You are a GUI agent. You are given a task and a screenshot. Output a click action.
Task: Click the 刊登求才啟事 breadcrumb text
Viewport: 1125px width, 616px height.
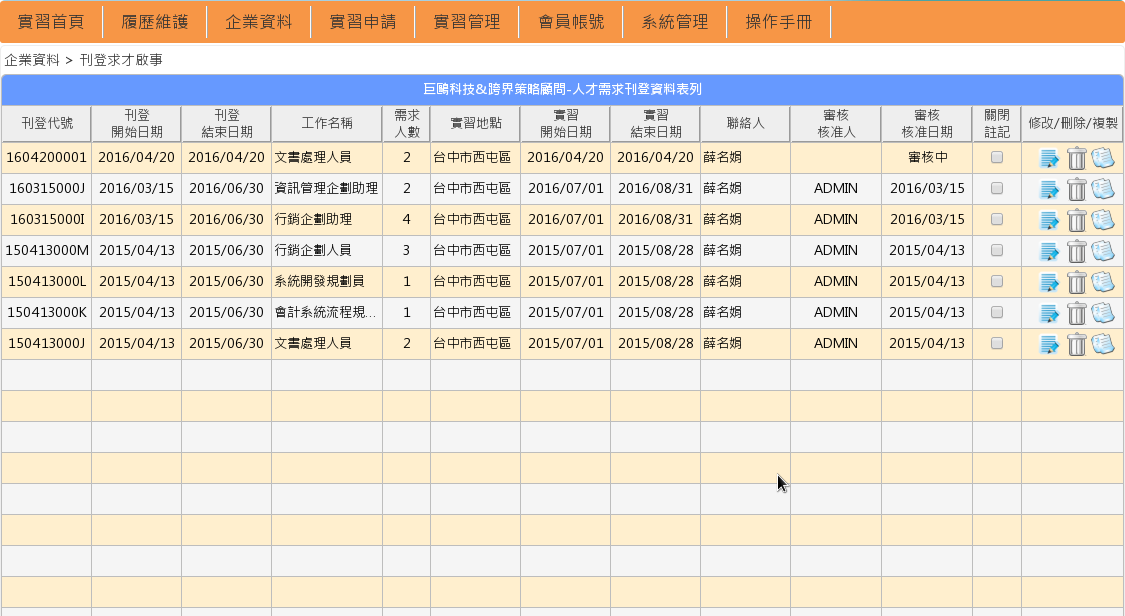[x=121, y=60]
